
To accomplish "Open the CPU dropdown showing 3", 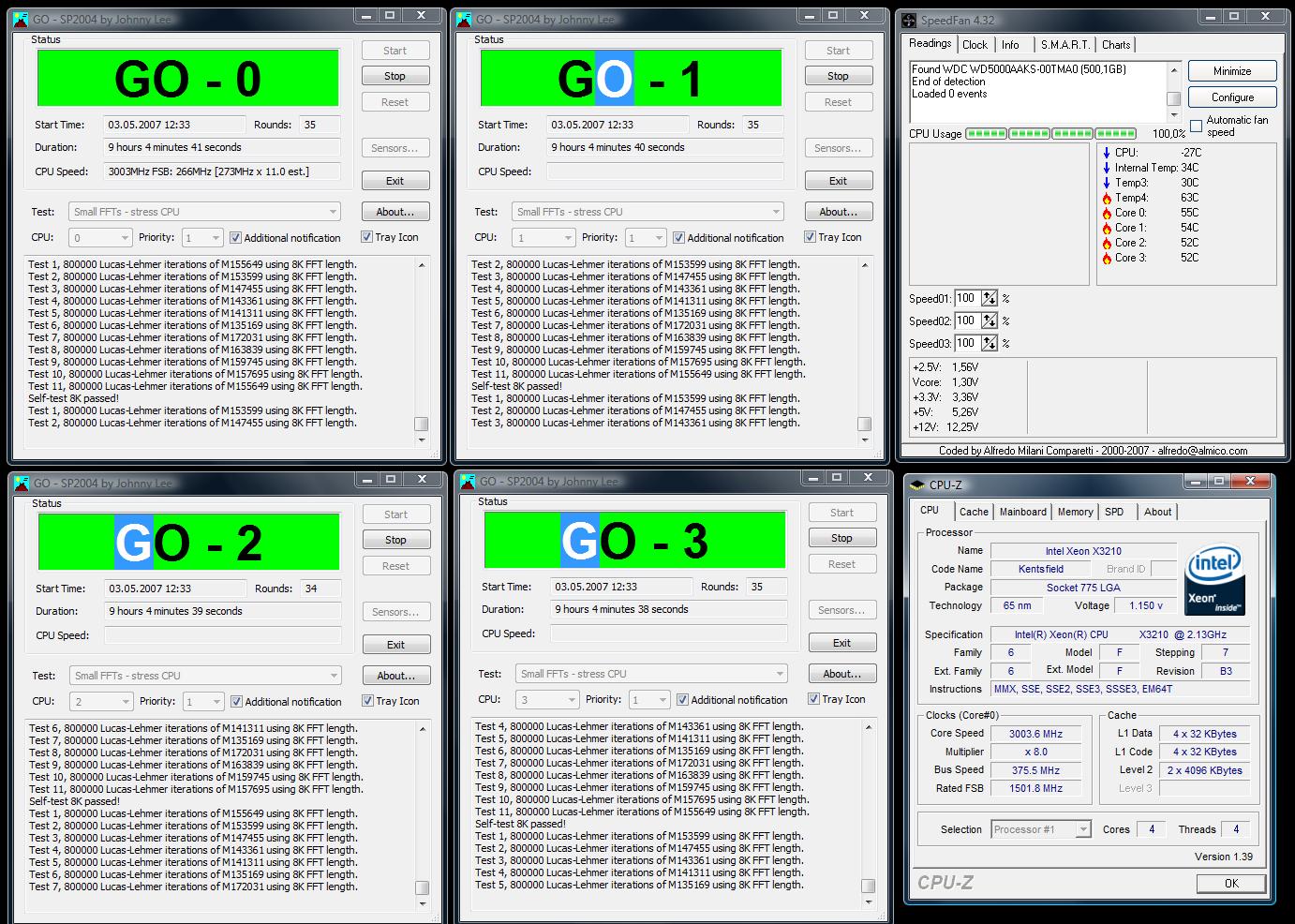I will pyautogui.click(x=546, y=700).
